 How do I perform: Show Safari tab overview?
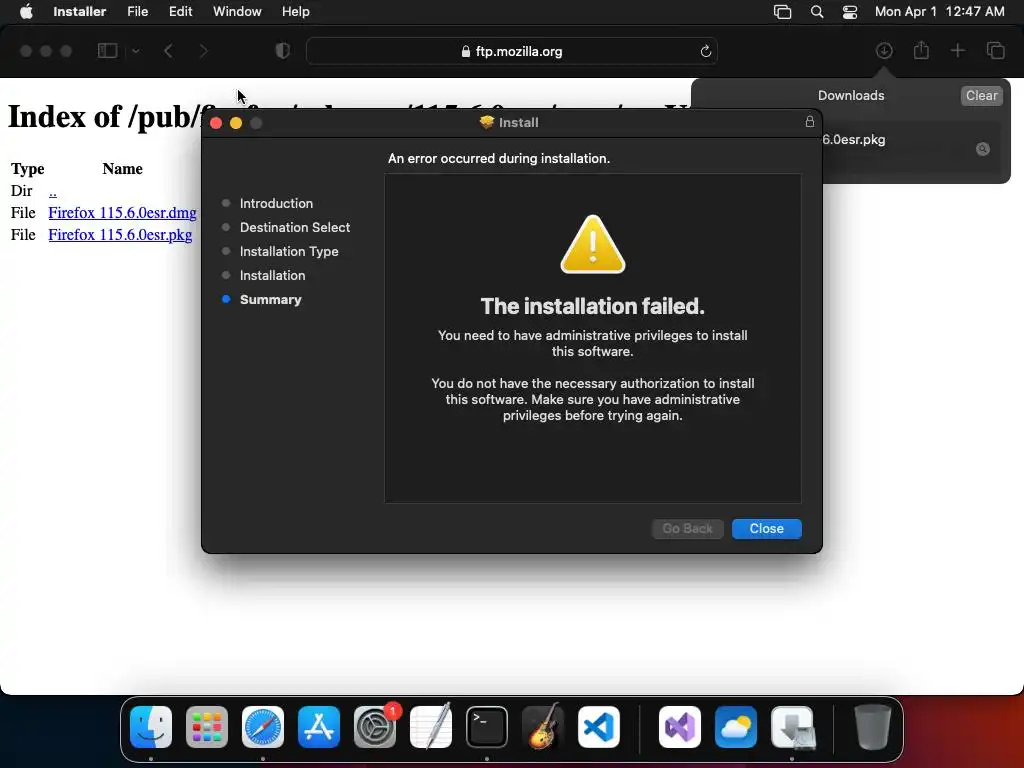click(995, 50)
